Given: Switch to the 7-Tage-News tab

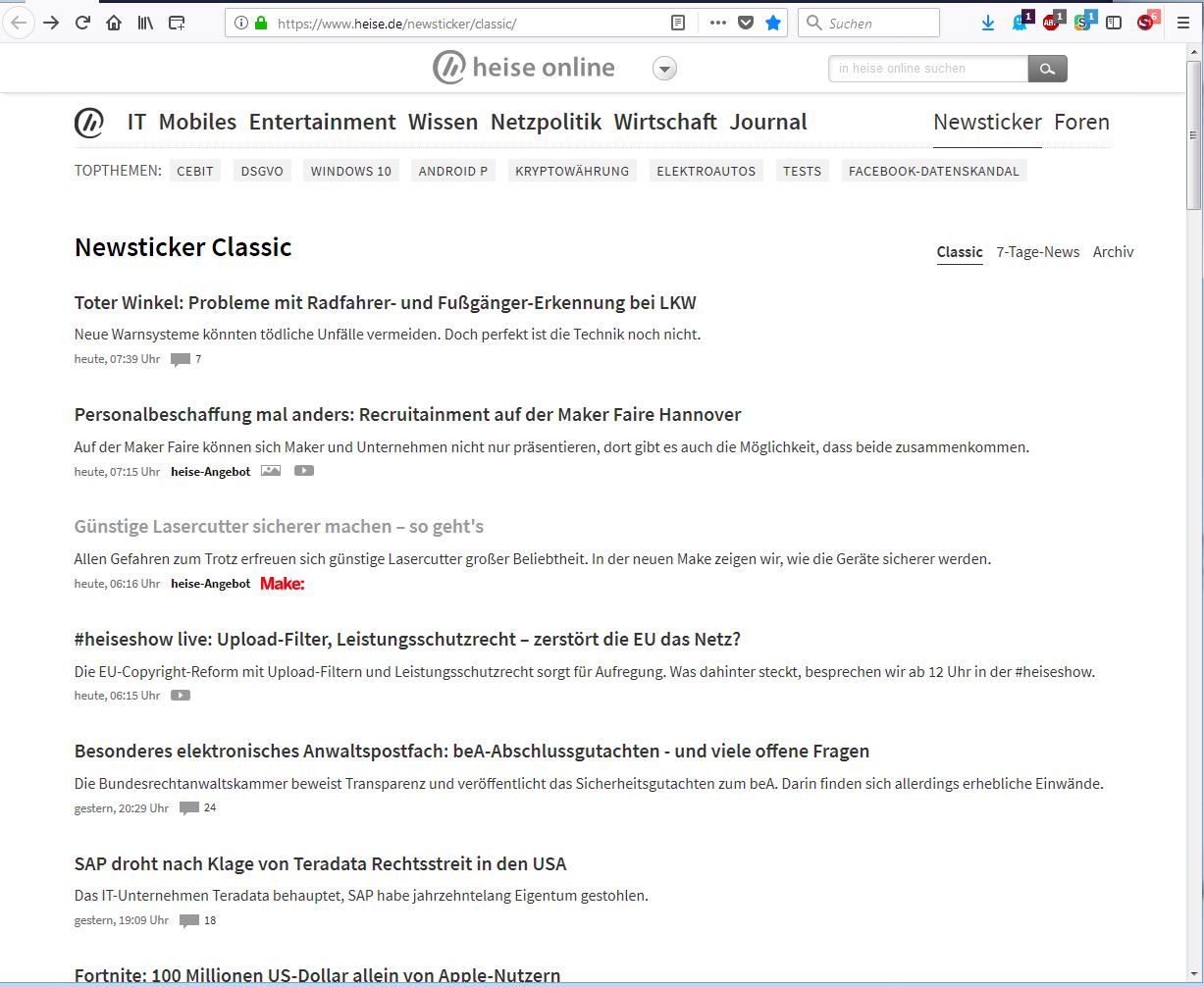Looking at the screenshot, I should [x=1037, y=252].
